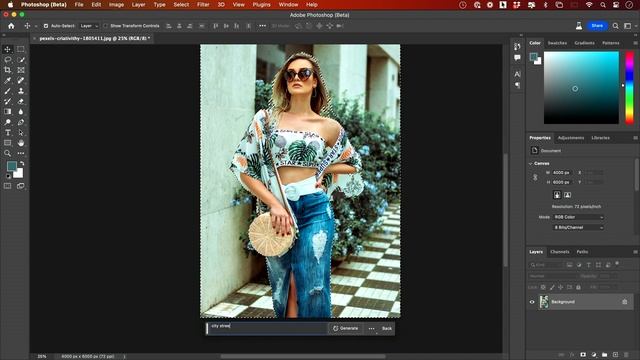The width and height of the screenshot is (640, 360).
Task: Switch to the Libraries tab
Action: (600, 138)
